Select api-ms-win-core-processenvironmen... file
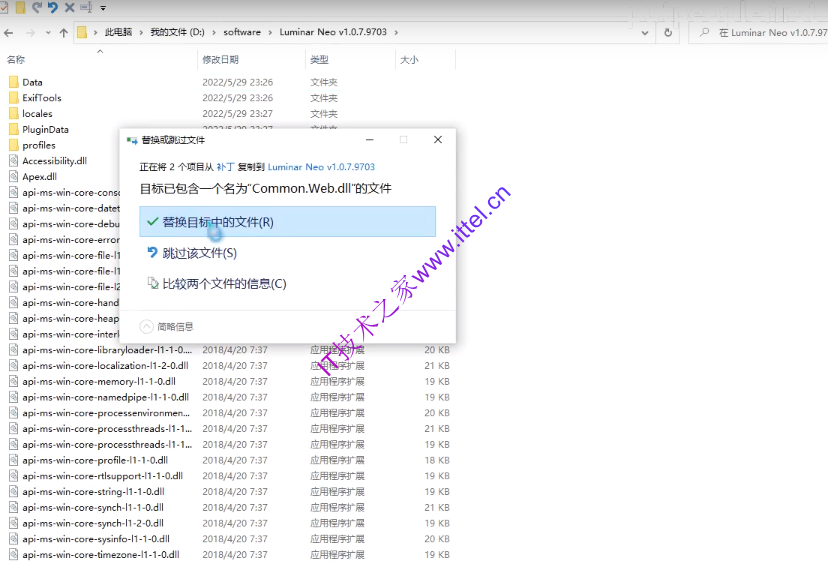The image size is (828, 564). [x=106, y=413]
